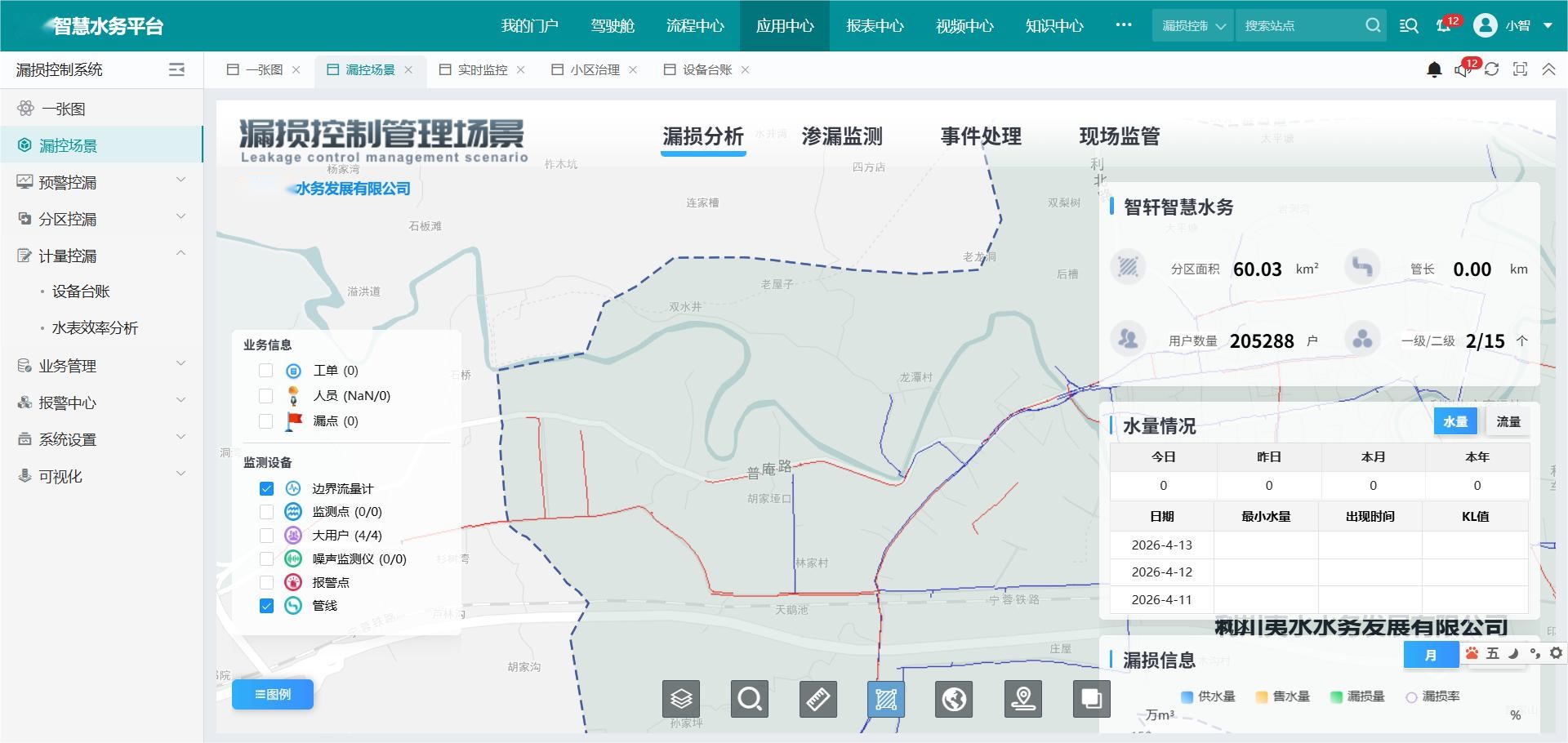Viewport: 1568px width, 743px height.
Task: Open the 漏损控制 dropdown in header
Action: pyautogui.click(x=1194, y=25)
